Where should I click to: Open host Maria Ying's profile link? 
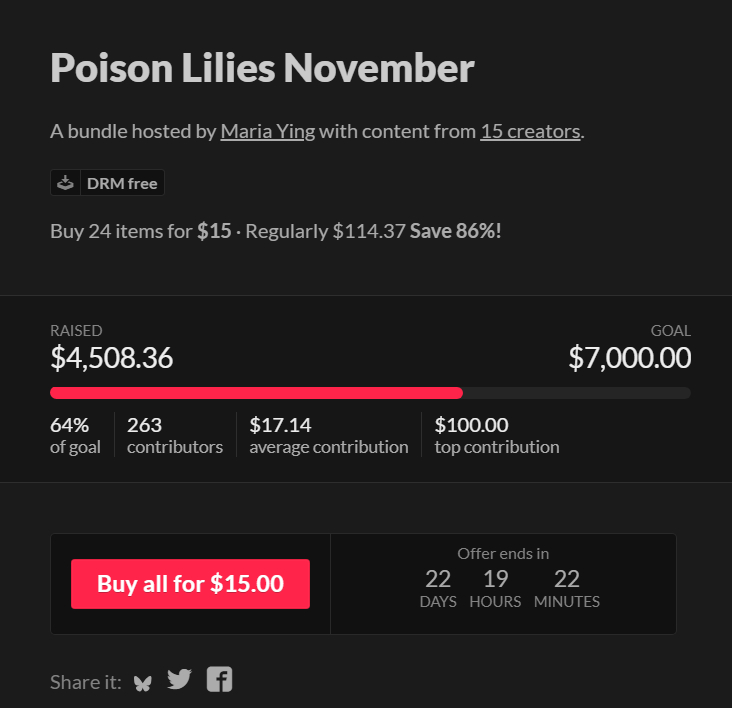(267, 131)
